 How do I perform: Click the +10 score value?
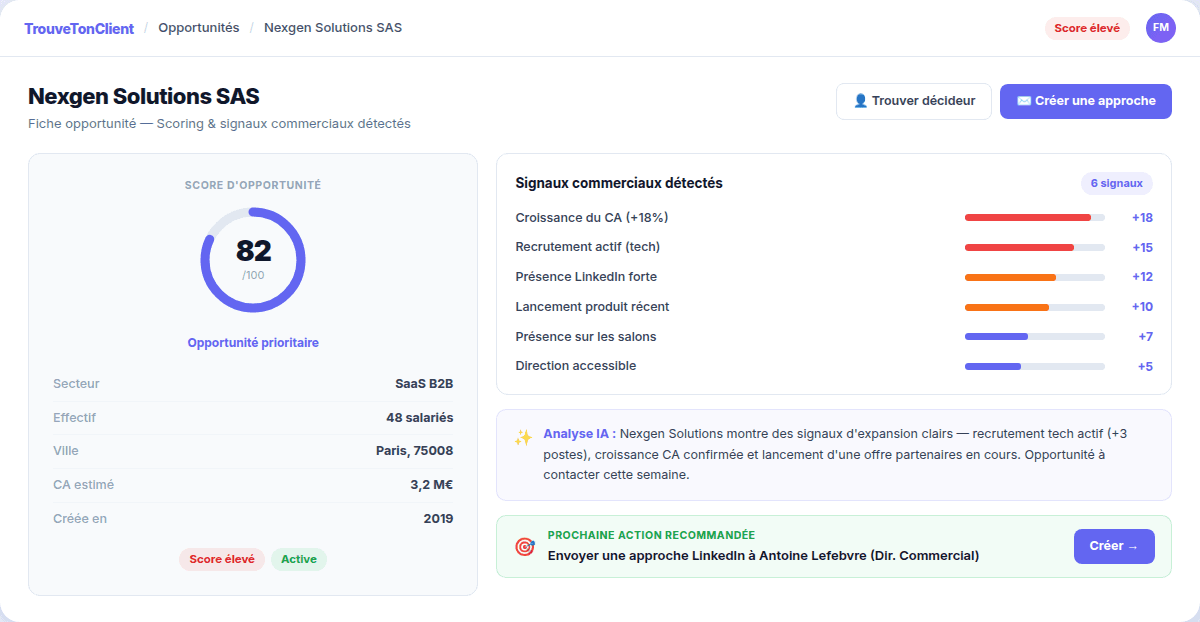[1142, 307]
